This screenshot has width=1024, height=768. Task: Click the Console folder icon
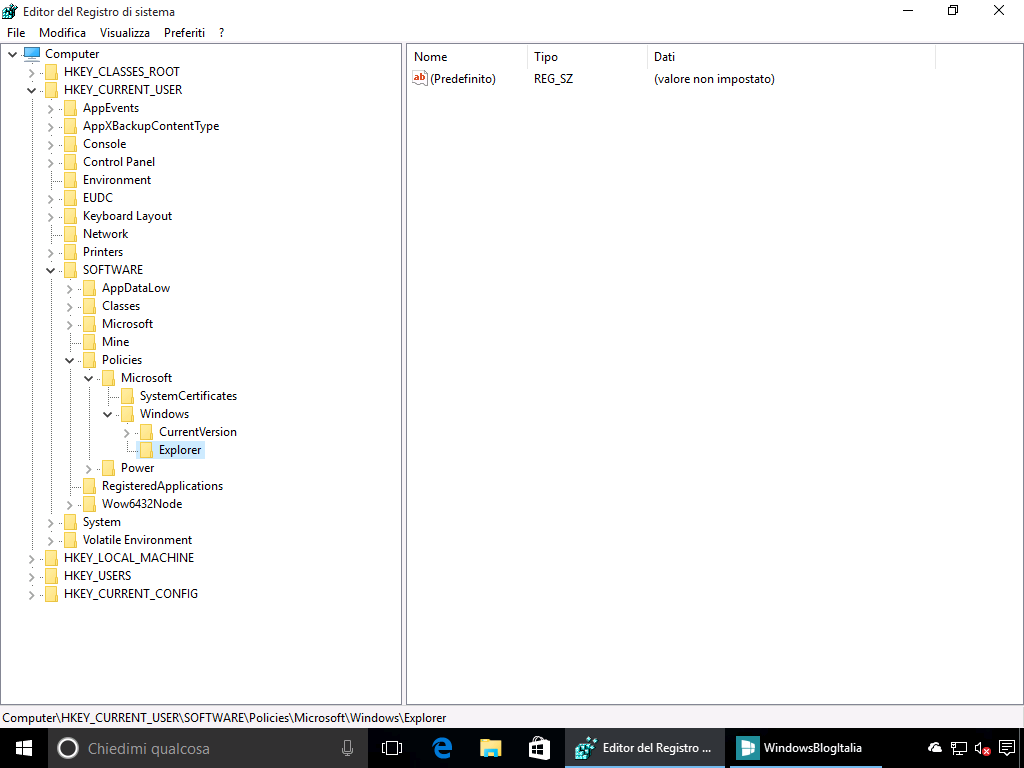click(x=70, y=144)
